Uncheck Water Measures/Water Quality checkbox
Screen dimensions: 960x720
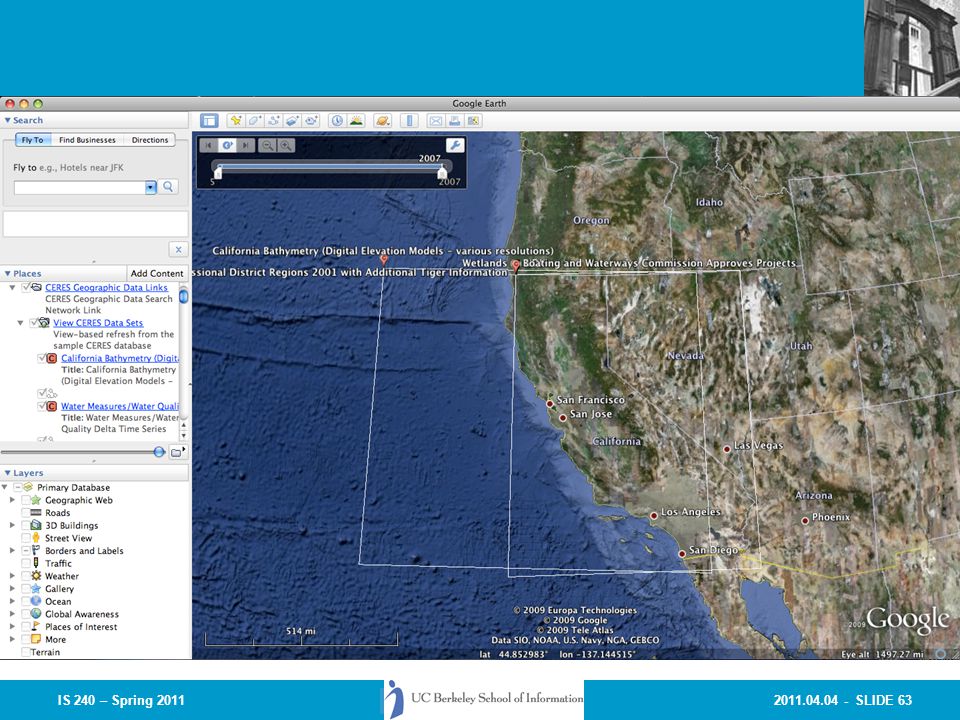tap(42, 406)
